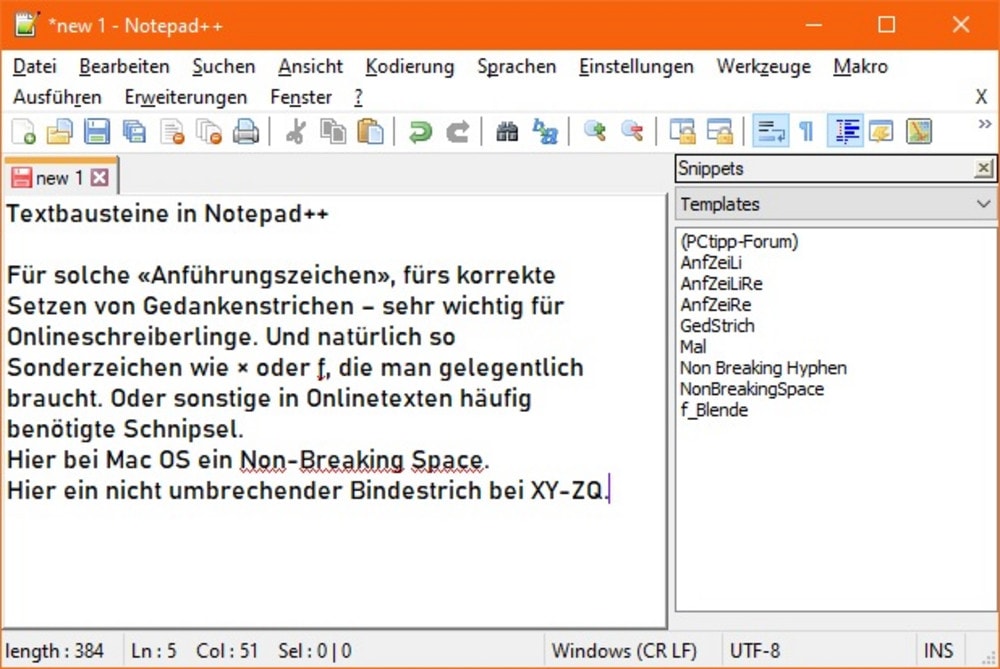Toggle show all characters pilcrow icon
1000x669 pixels.
806,131
